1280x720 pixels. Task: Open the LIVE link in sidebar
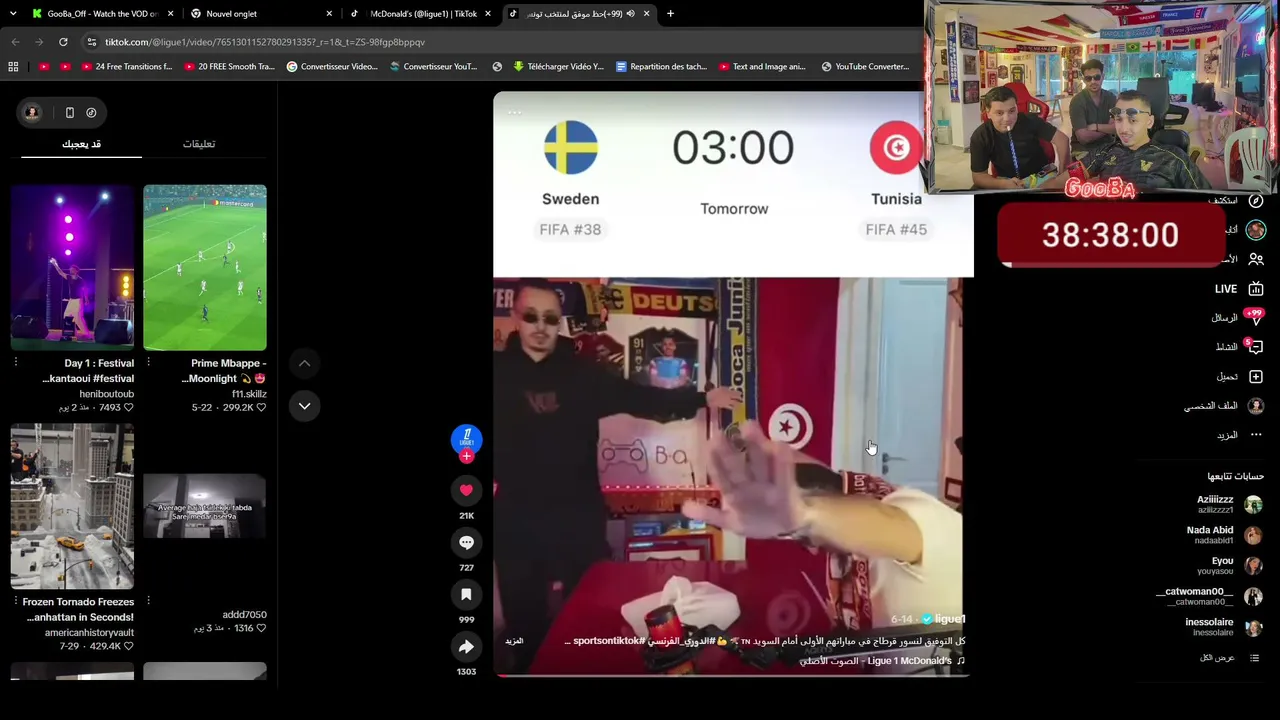(x=1225, y=289)
